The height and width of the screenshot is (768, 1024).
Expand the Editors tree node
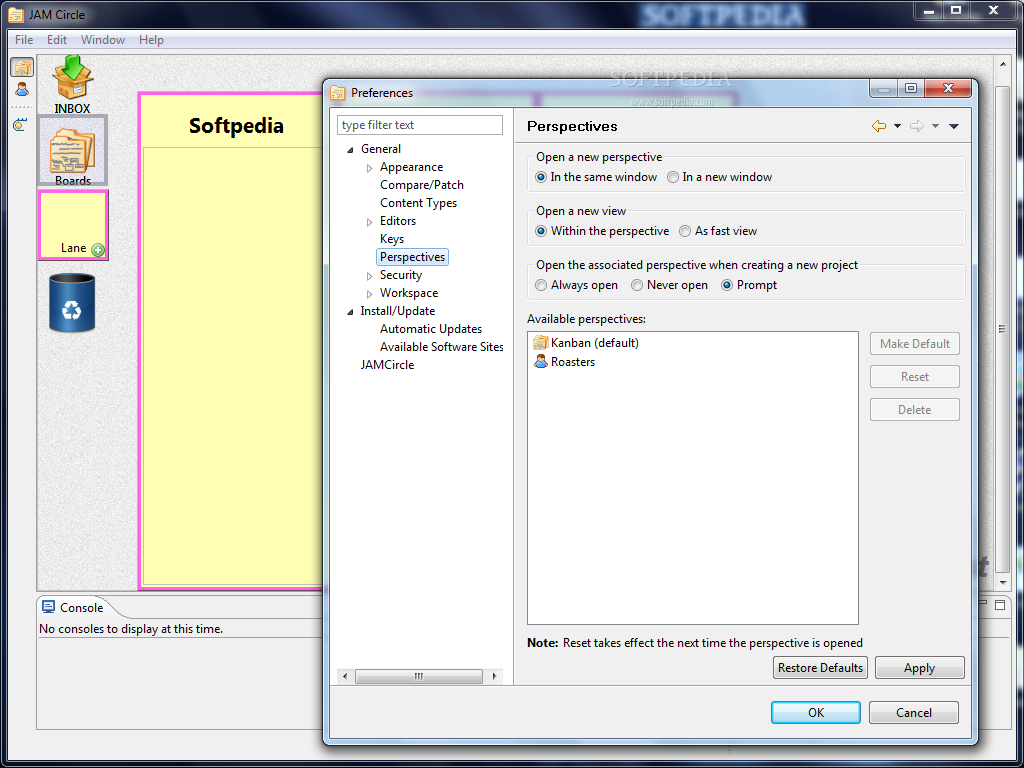pos(370,222)
